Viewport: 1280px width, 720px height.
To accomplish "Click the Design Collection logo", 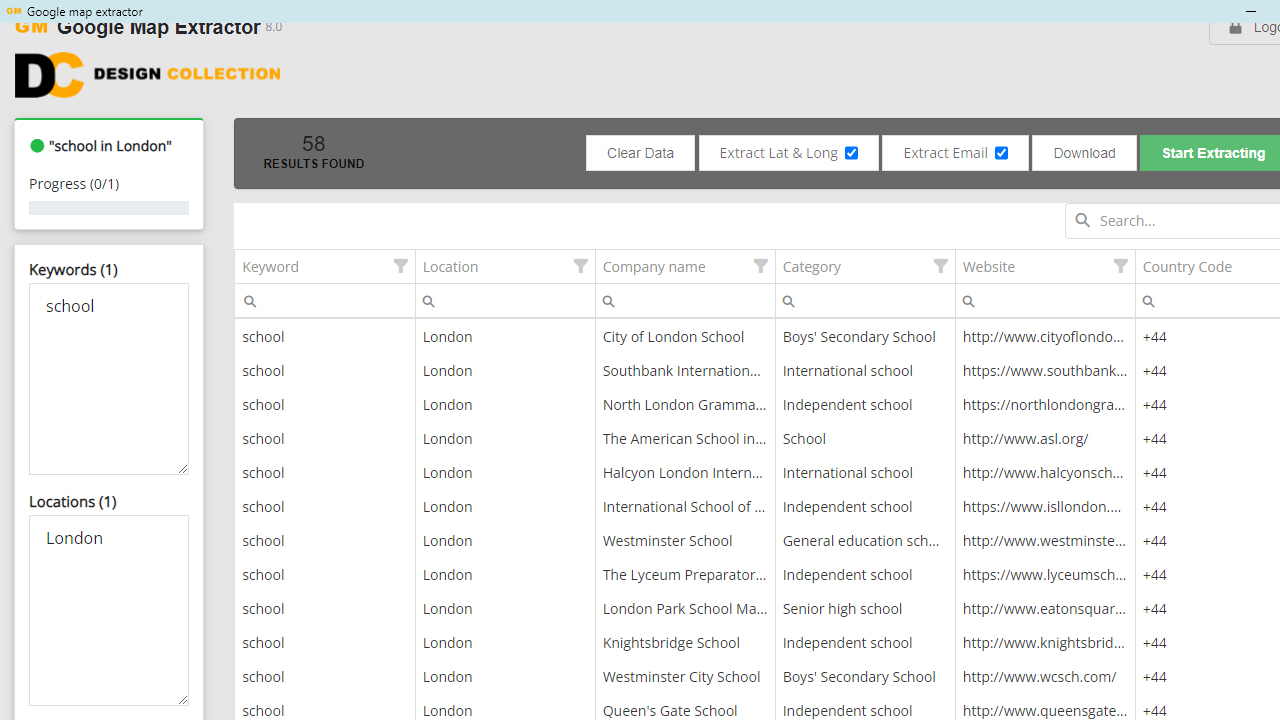I will click(146, 75).
